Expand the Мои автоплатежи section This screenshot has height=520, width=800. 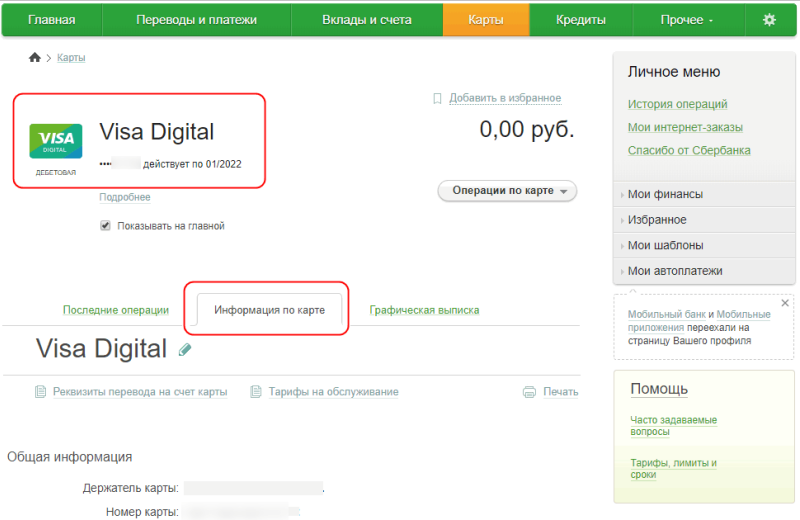674,271
